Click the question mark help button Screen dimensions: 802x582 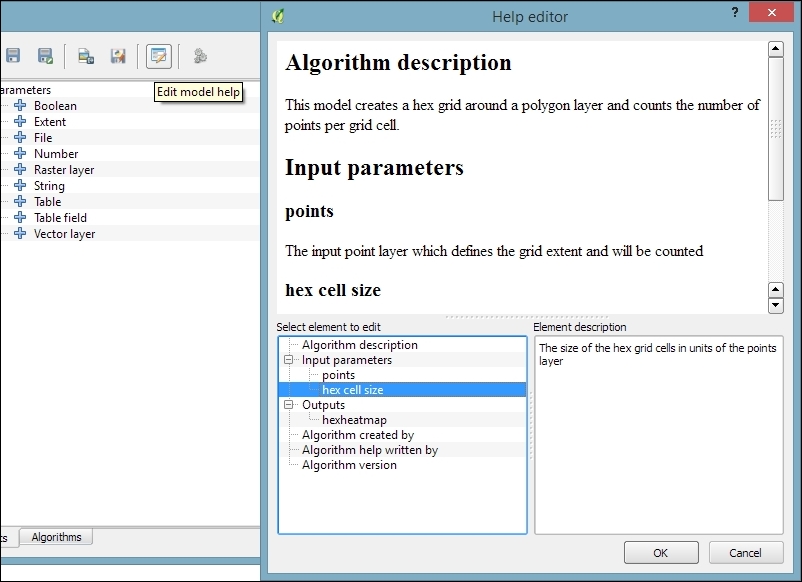point(734,12)
